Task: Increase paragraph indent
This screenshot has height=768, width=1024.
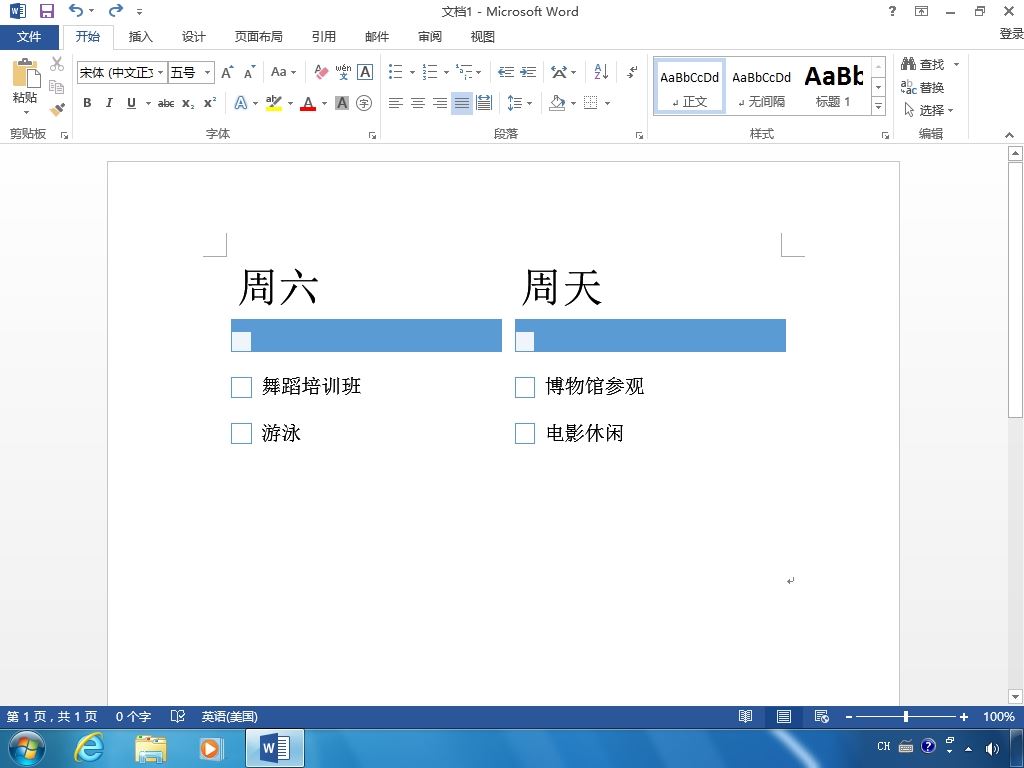Action: tap(528, 72)
